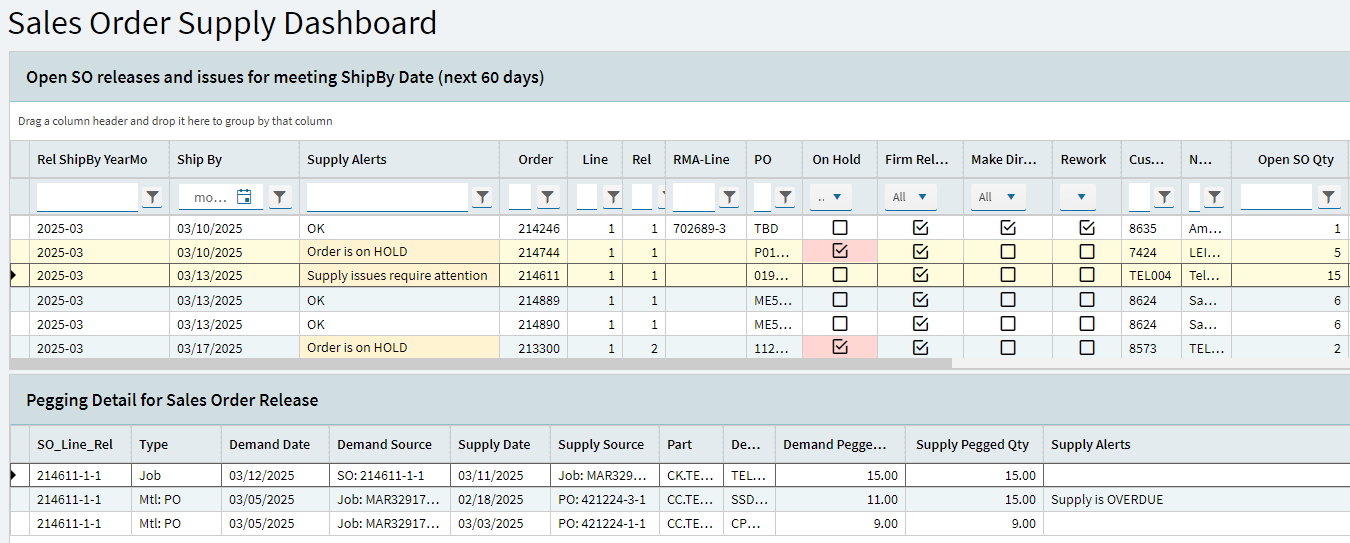
Task: Open filter menu for Order column
Action: (x=547, y=197)
